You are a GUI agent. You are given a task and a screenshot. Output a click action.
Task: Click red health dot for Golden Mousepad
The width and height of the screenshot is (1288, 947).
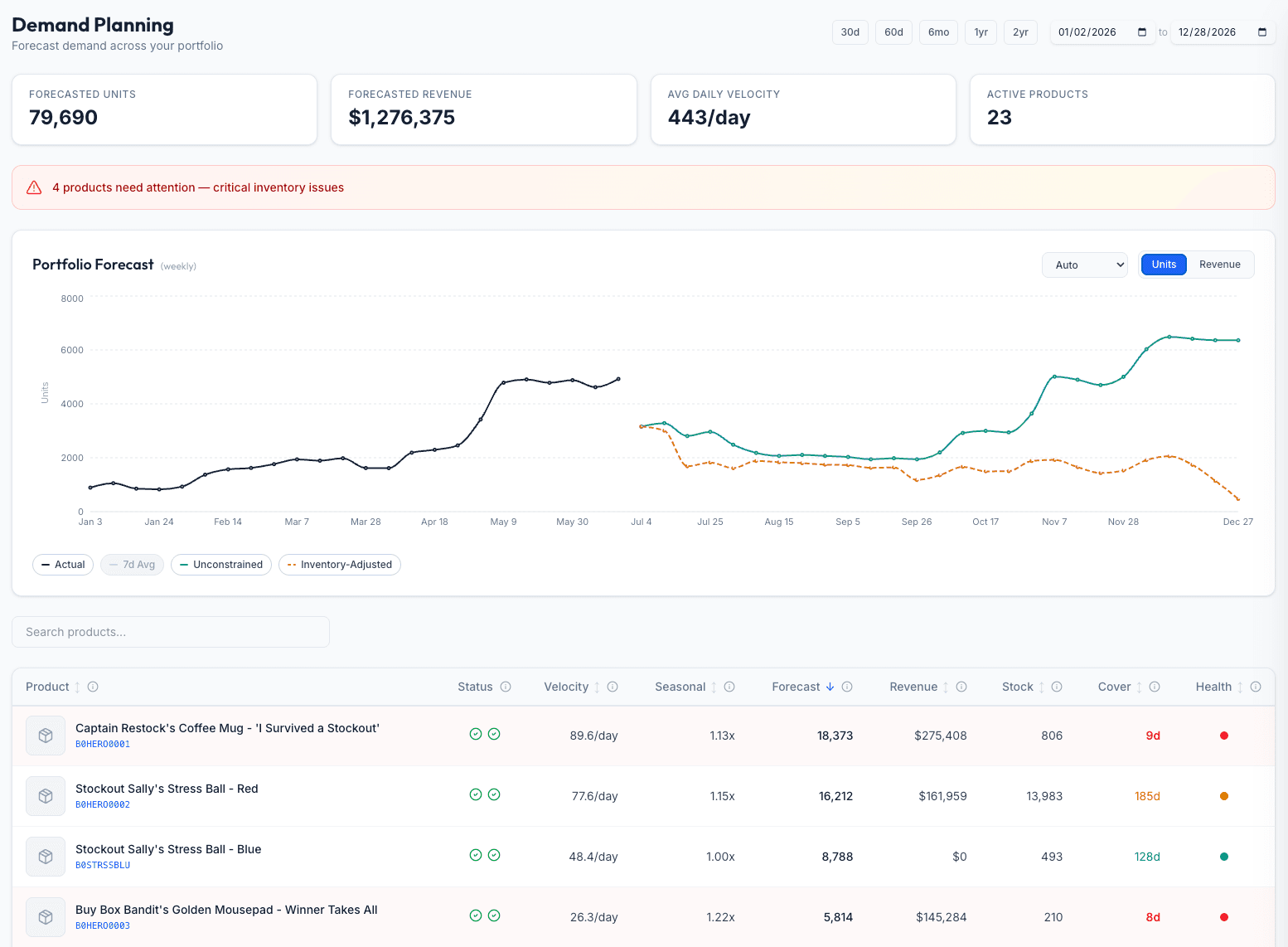(x=1224, y=917)
